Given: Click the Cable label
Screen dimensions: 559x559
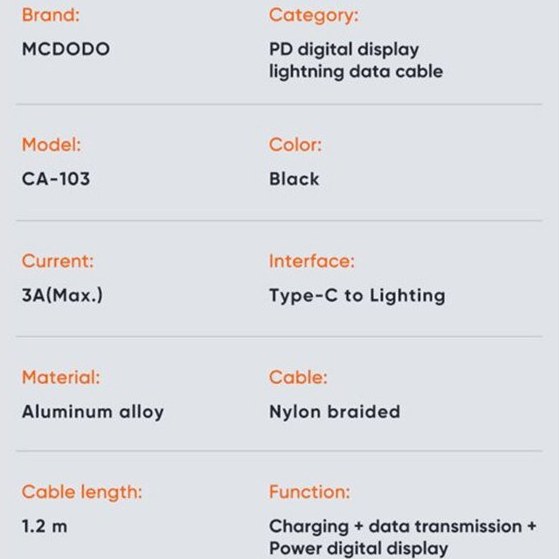Looking at the screenshot, I should (x=298, y=377).
